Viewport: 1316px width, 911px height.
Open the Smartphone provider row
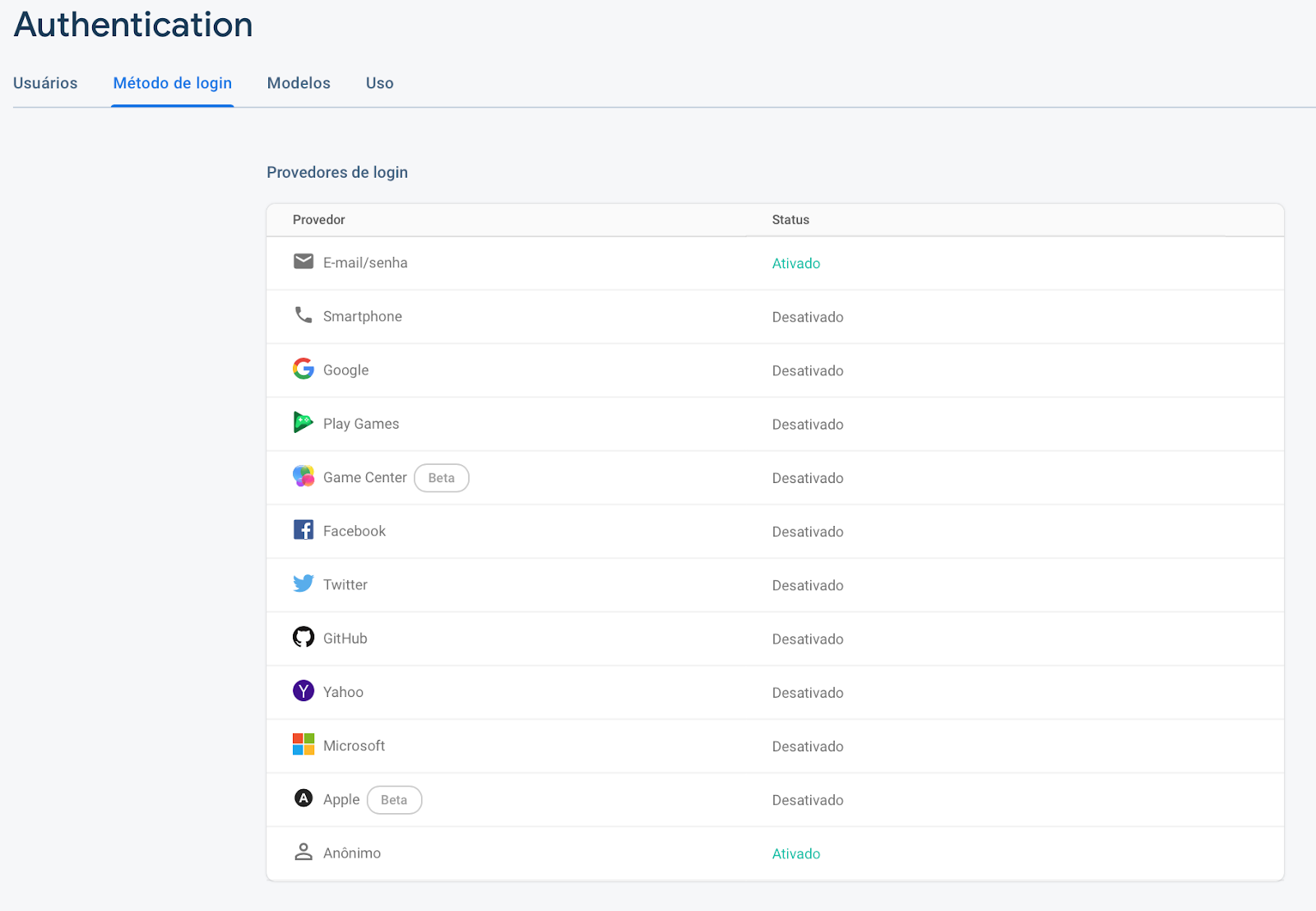tap(775, 317)
